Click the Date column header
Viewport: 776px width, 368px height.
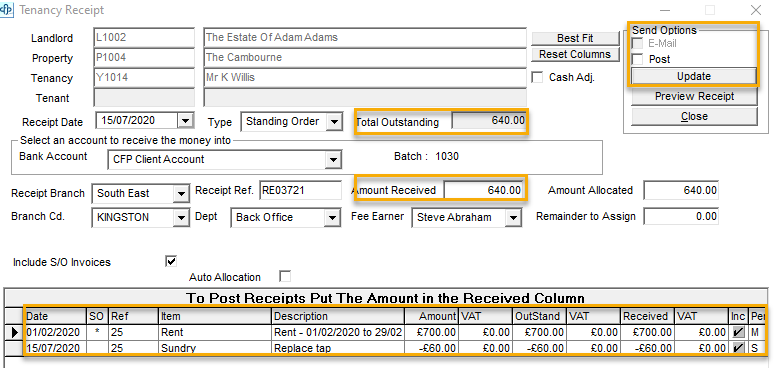click(56, 316)
